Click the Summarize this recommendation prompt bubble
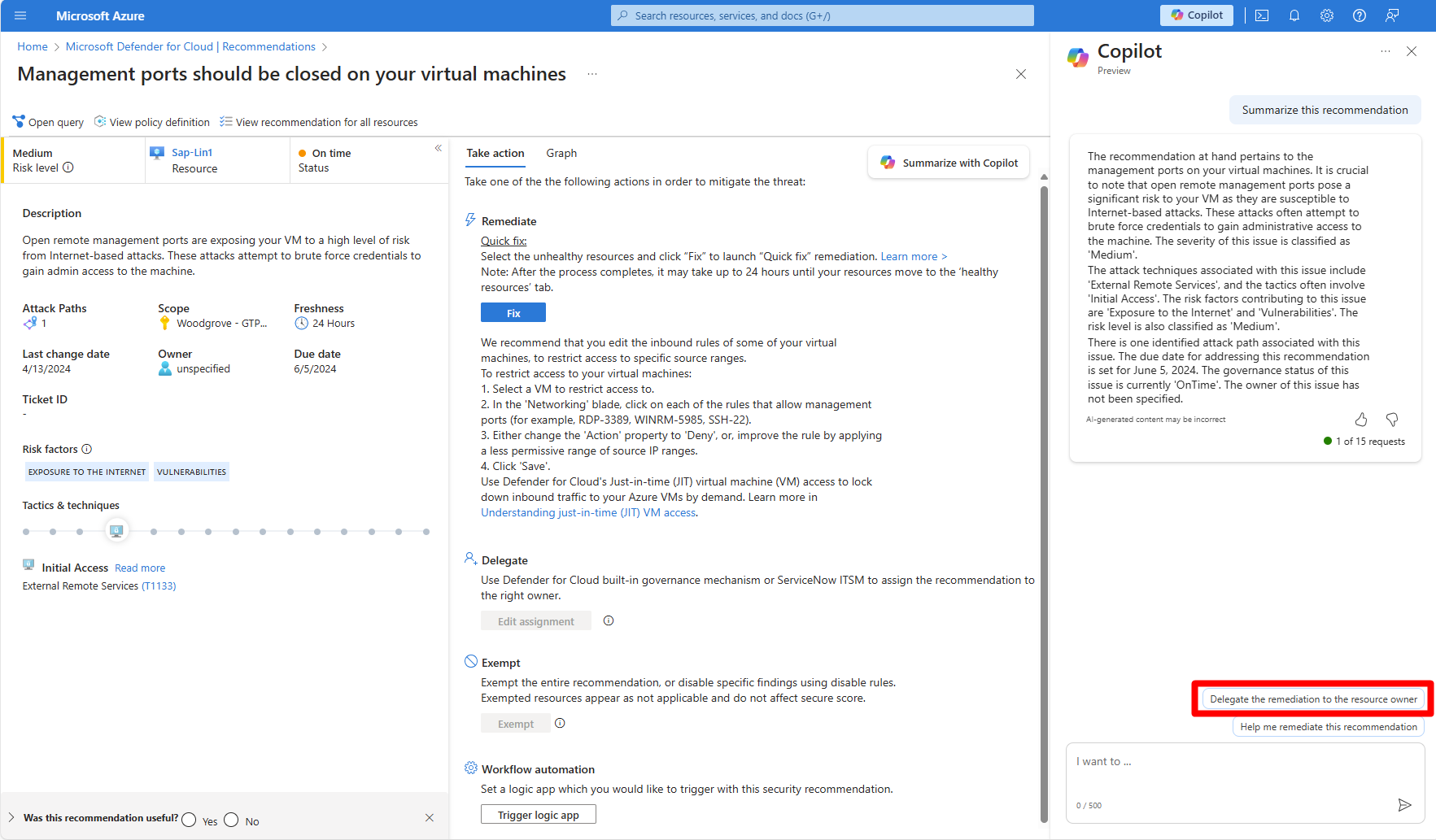Screen dimensions: 1436x840 (x=1325, y=110)
